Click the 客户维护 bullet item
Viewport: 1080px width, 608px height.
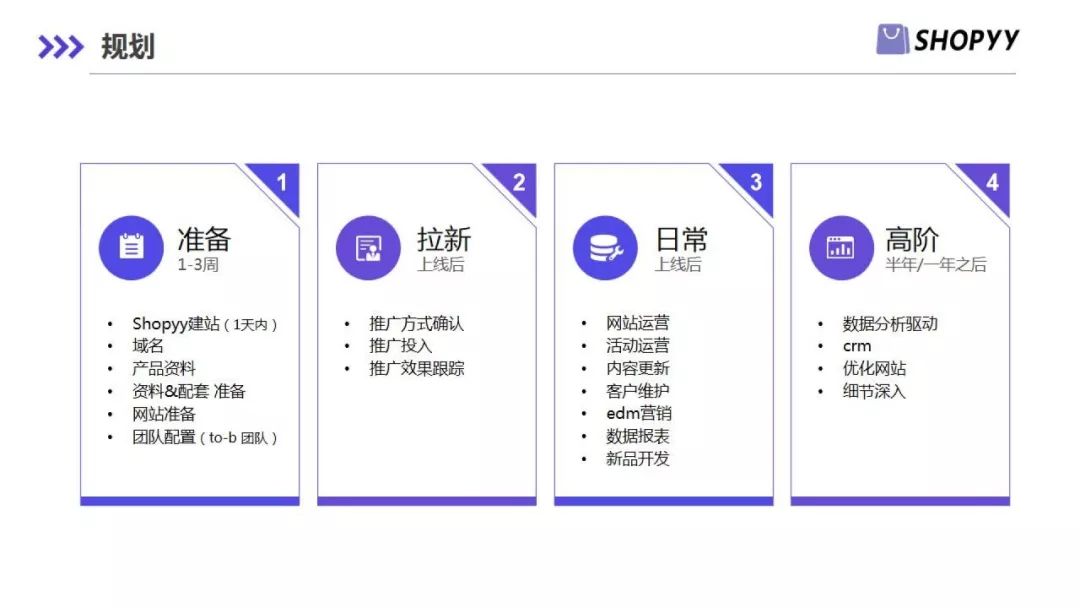[x=638, y=391]
